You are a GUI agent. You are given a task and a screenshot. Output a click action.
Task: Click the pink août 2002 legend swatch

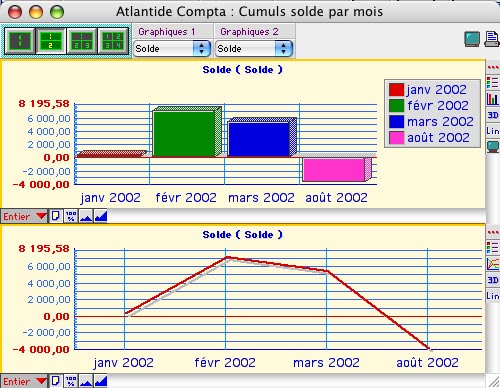click(396, 138)
